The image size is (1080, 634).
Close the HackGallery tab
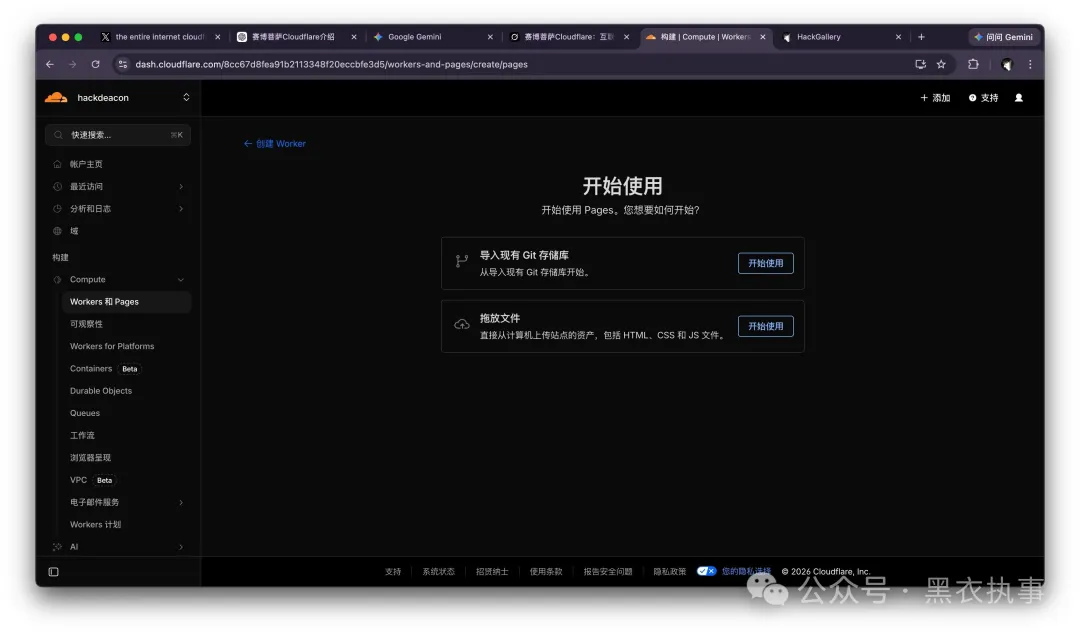click(898, 37)
